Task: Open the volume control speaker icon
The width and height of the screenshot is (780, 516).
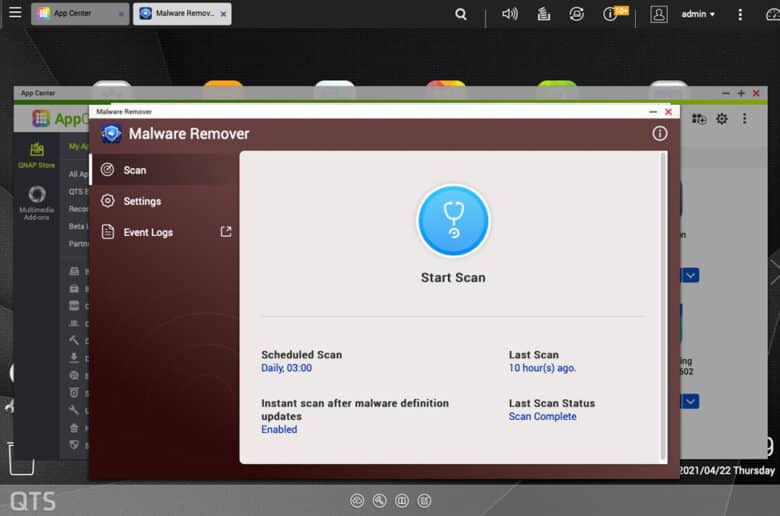Action: 510,14
